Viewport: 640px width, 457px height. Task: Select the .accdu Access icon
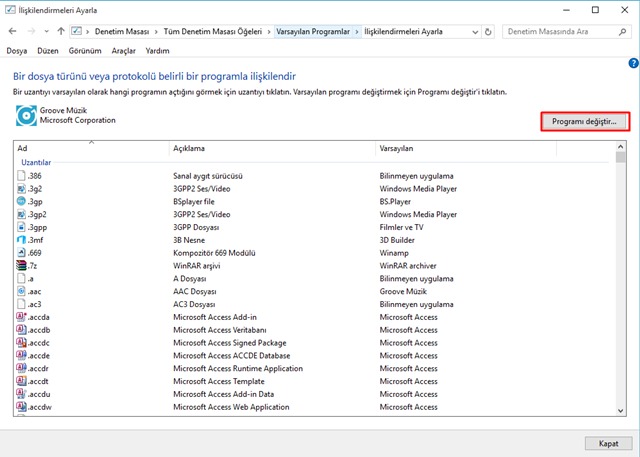click(x=21, y=394)
